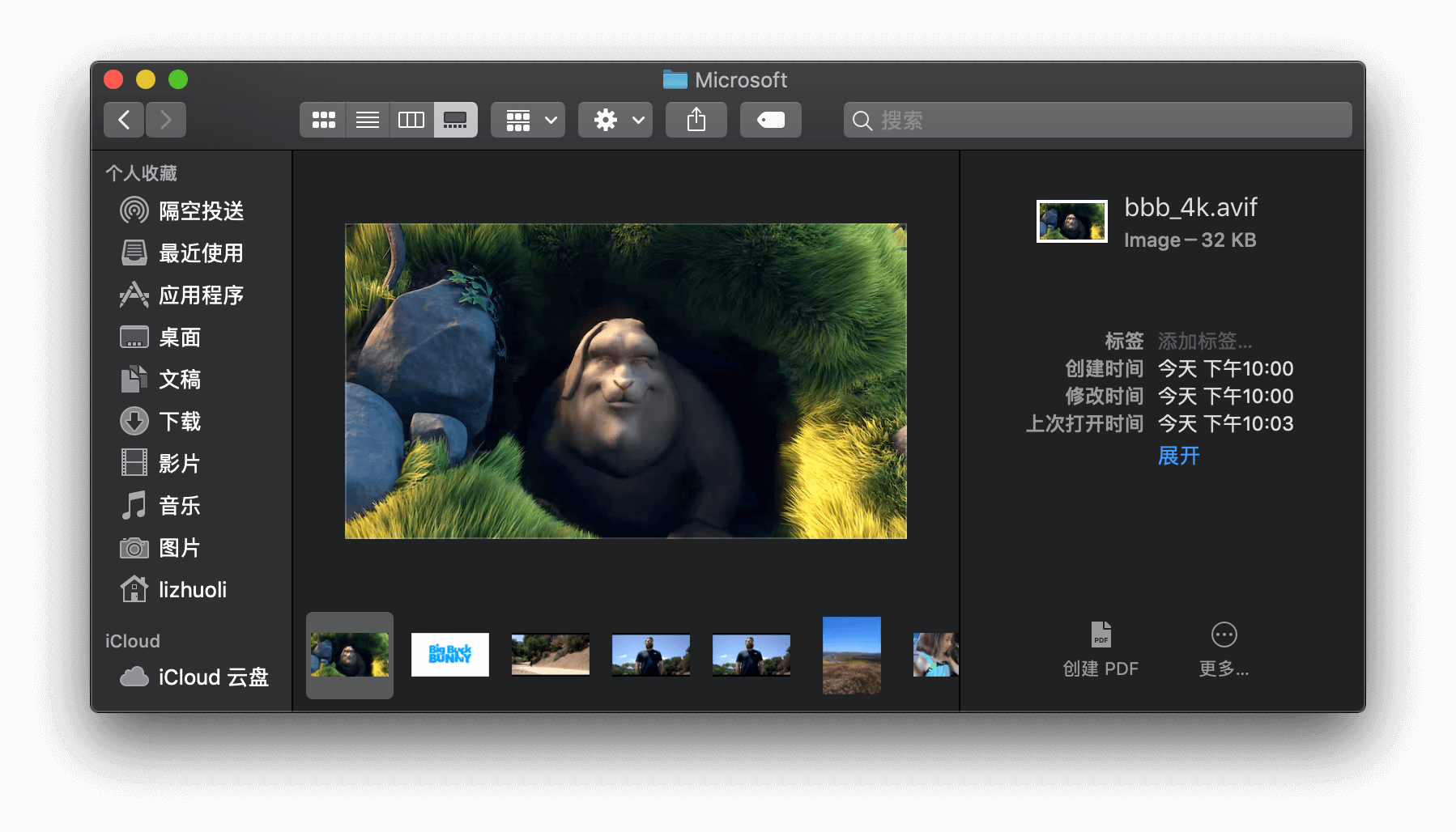Viewport: 1456px width, 832px height.
Task: Click the bbb_4k.avif file name text
Action: coord(1190,208)
